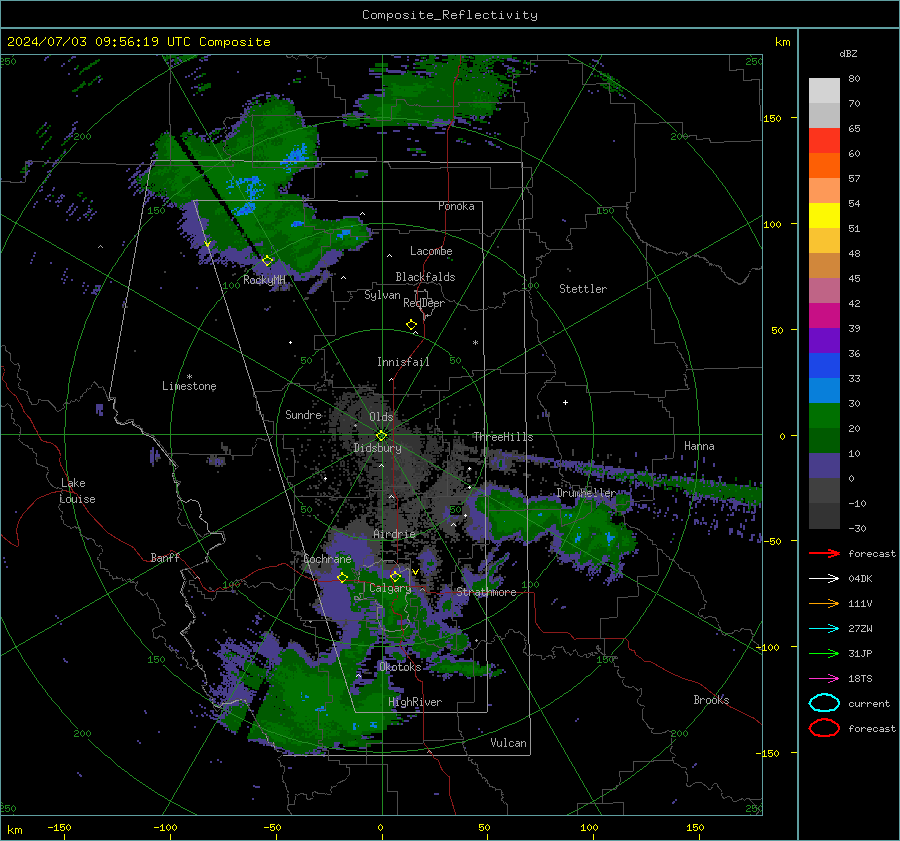Click the white plus marker west of Hanna

coord(565,402)
